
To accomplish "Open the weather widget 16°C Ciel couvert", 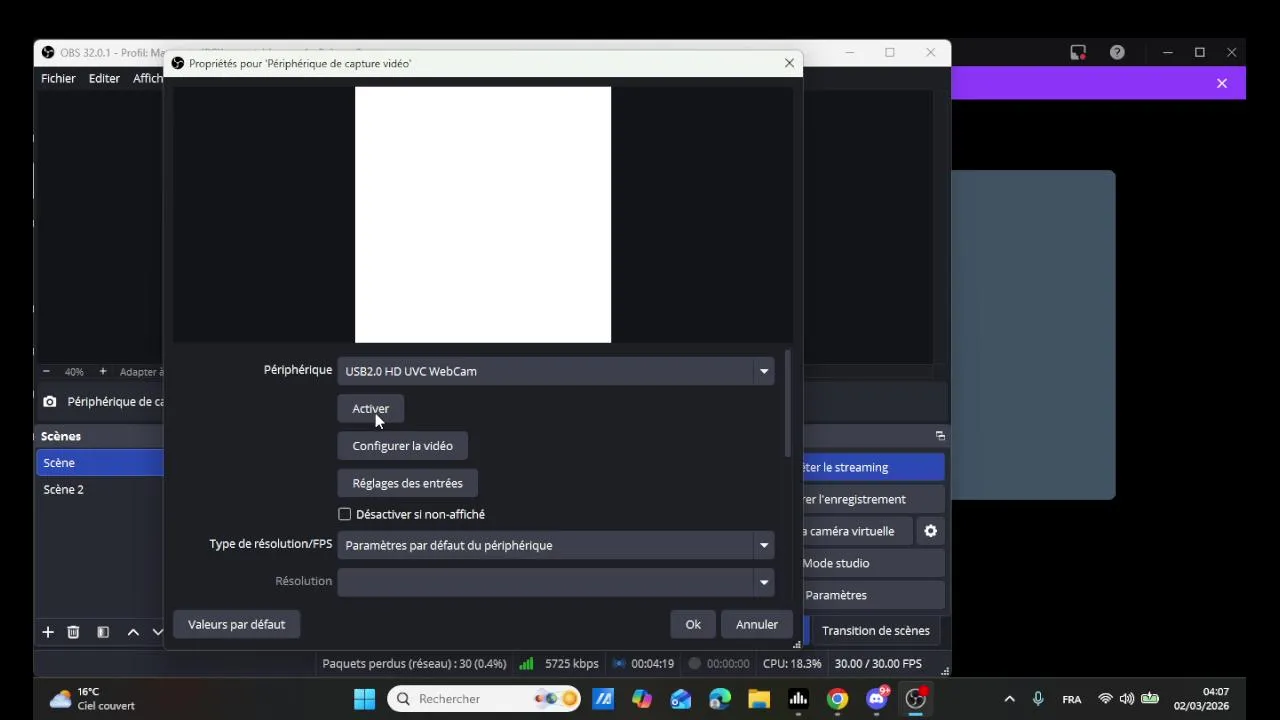I will 92,699.
